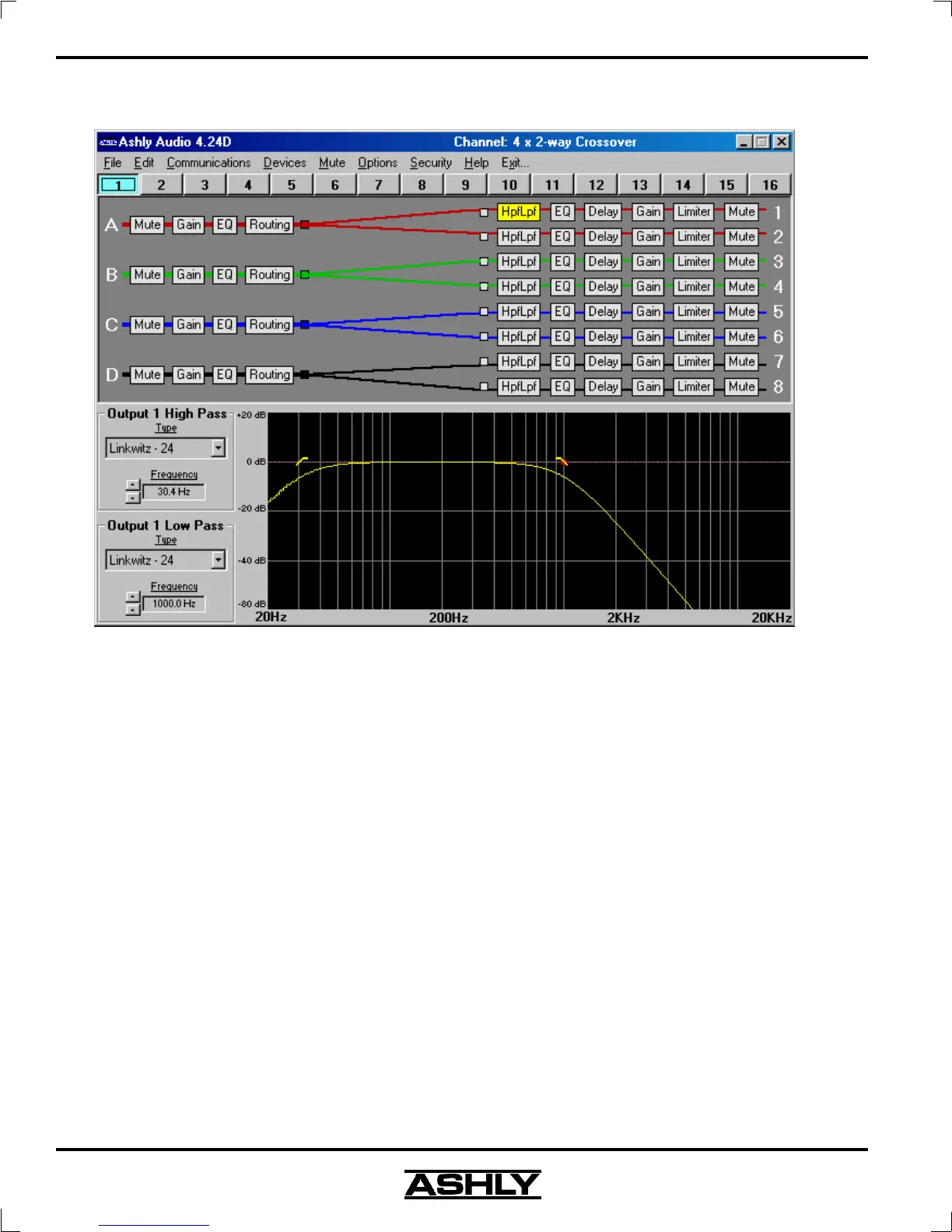Open HpfLpf block on output 3
Viewport: 952px width, 1232px height.
[x=519, y=261]
